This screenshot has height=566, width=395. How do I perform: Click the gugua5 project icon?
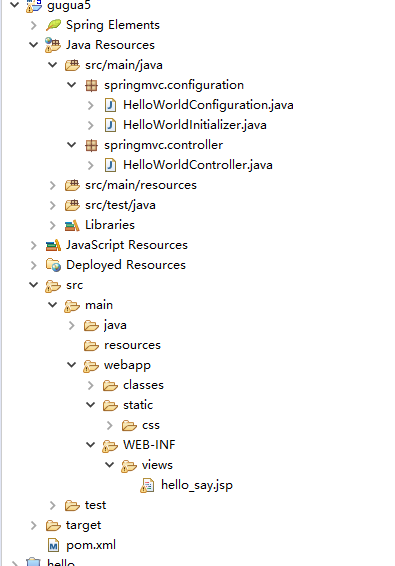point(34,6)
